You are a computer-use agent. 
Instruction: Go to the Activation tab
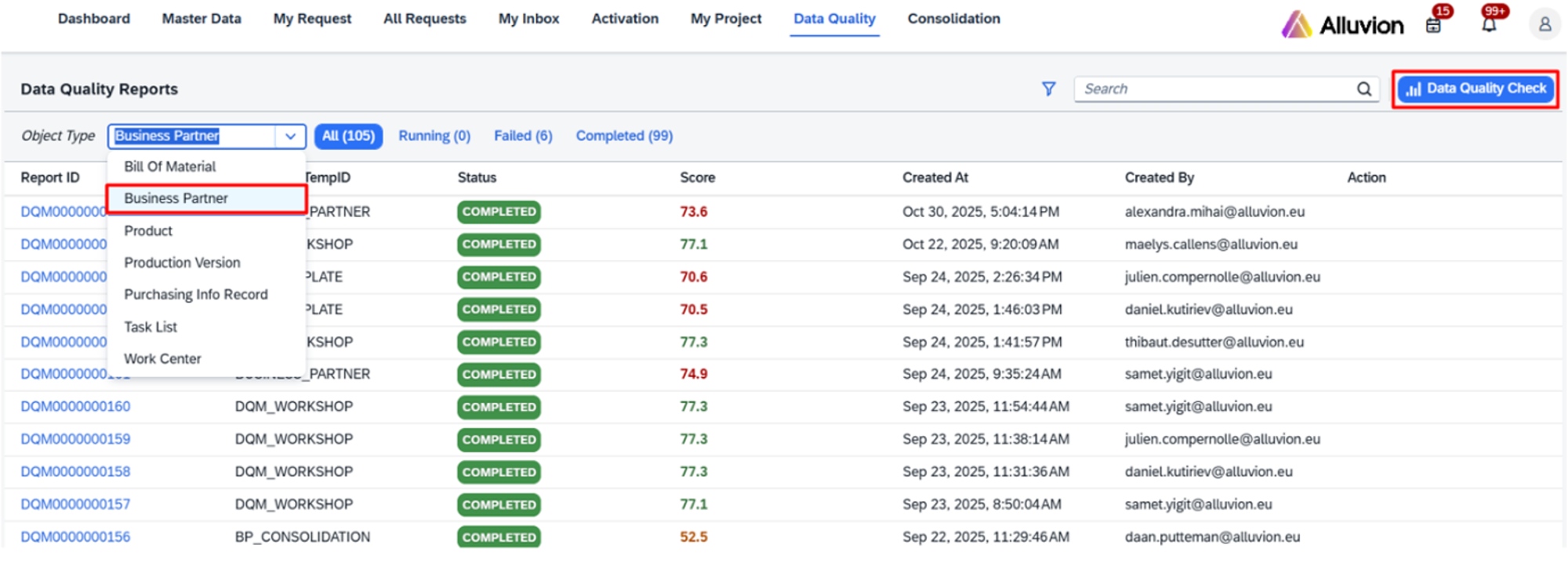pyautogui.click(x=625, y=19)
